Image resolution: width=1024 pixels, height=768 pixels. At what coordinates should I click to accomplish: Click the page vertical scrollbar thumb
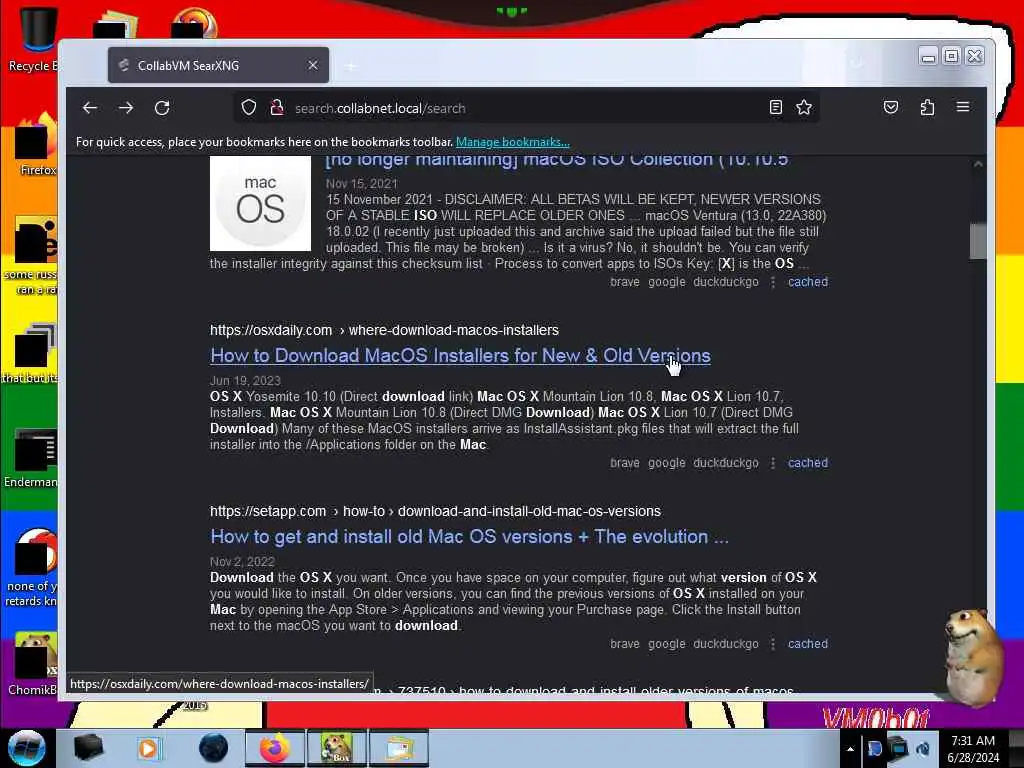pyautogui.click(x=978, y=241)
